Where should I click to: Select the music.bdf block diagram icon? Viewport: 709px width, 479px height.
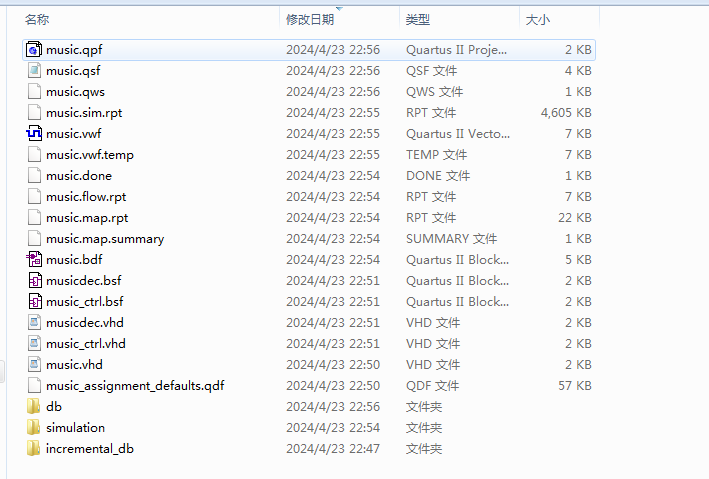(34, 260)
